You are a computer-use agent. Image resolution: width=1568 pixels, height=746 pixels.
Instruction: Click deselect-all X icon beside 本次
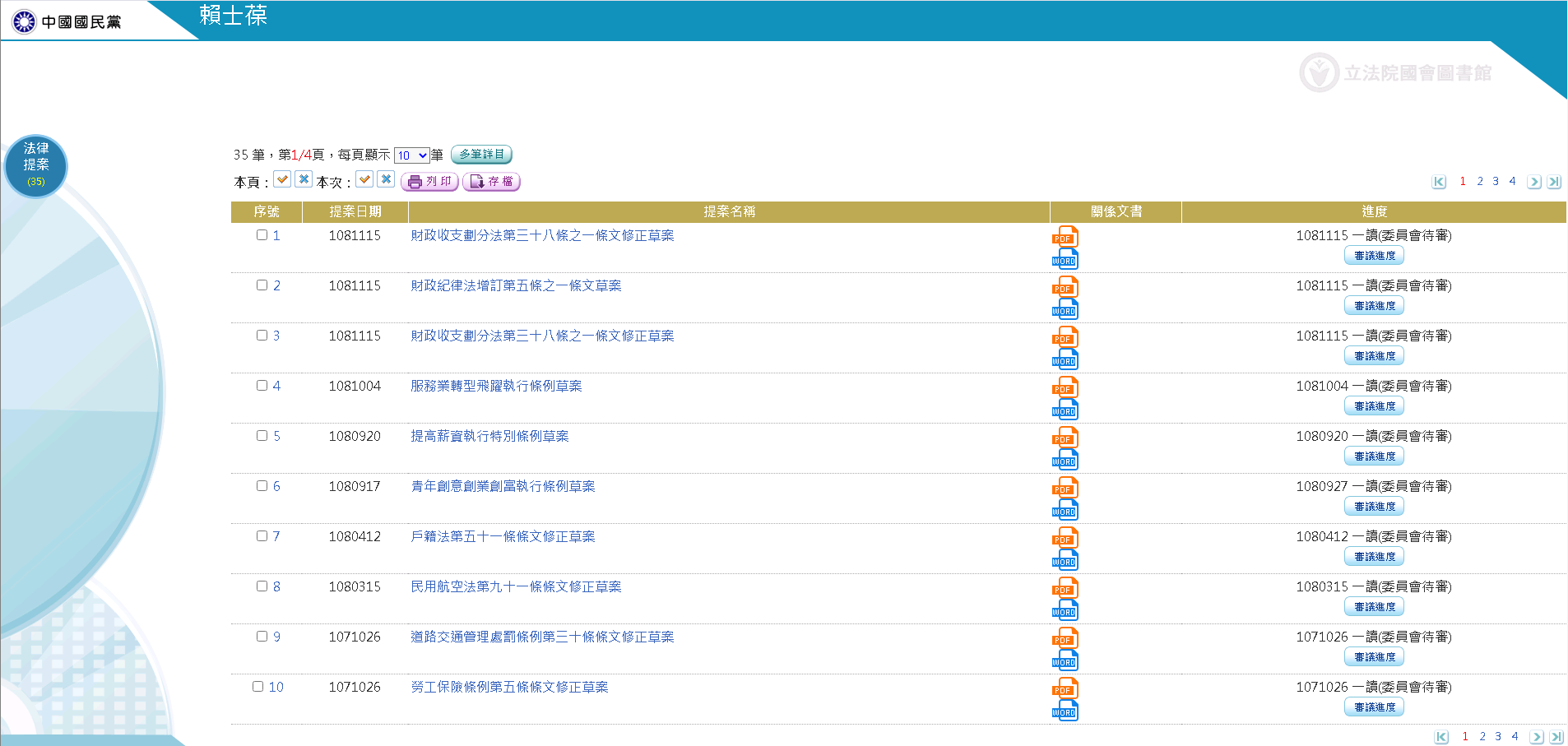tap(386, 179)
